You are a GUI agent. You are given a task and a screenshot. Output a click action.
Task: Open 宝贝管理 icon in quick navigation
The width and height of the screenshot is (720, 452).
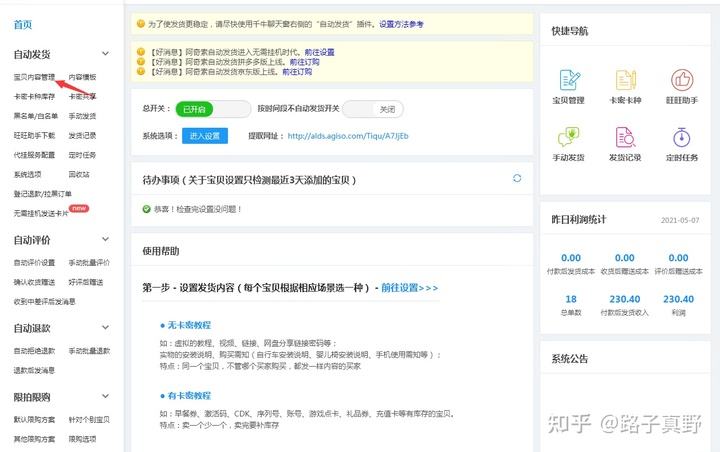tap(569, 80)
